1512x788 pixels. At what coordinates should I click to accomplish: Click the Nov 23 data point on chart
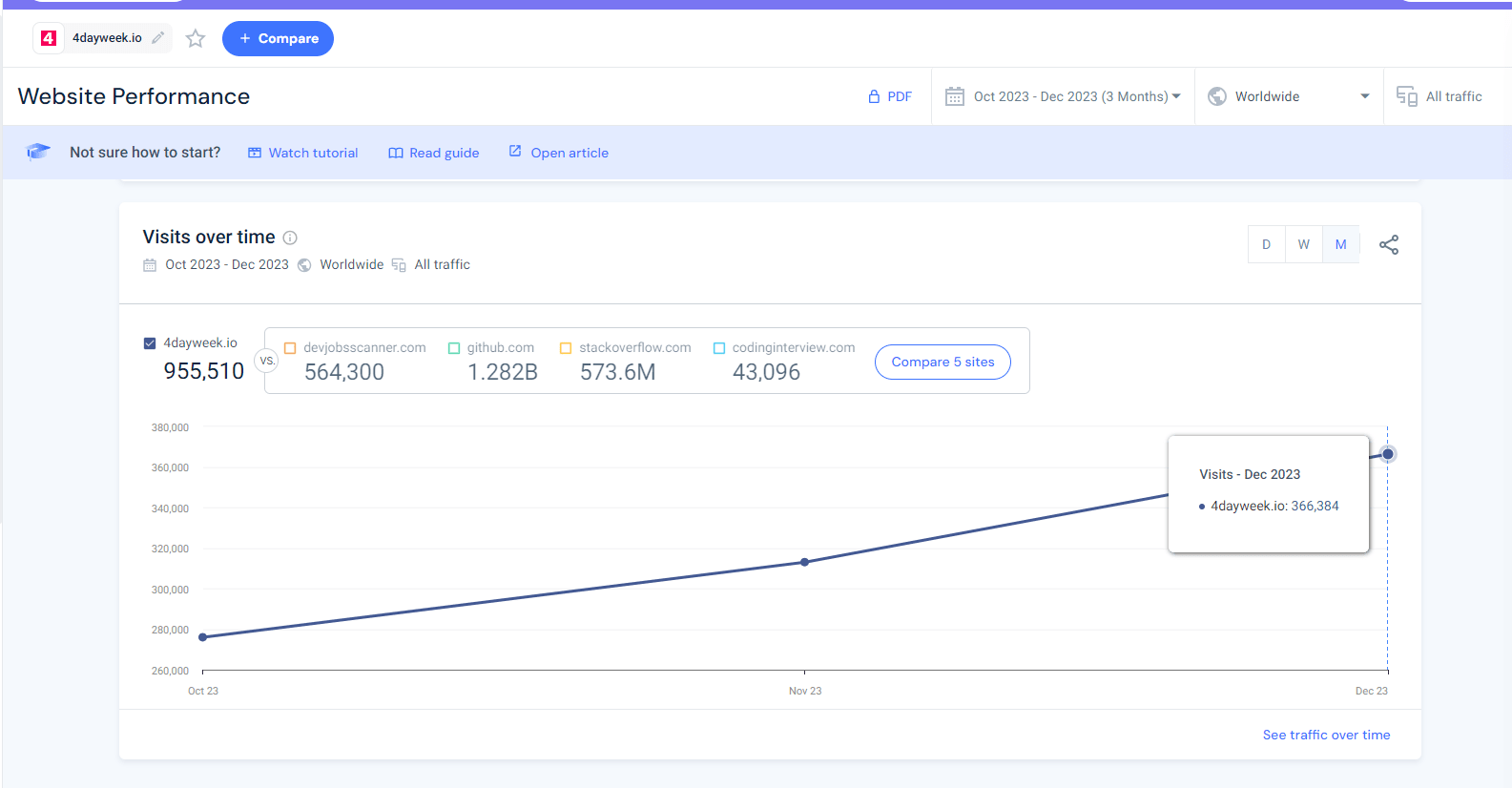click(805, 562)
